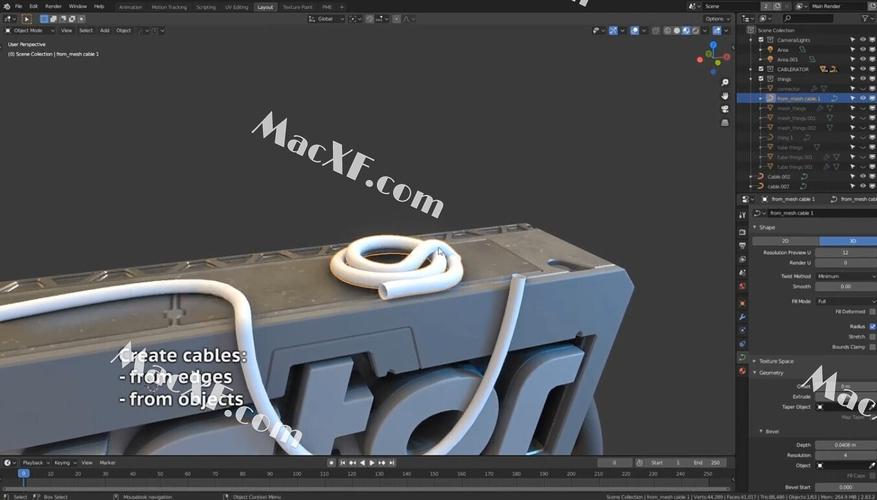Click the Resolution Preview U field
Image resolution: width=877 pixels, height=500 pixels.
point(846,253)
